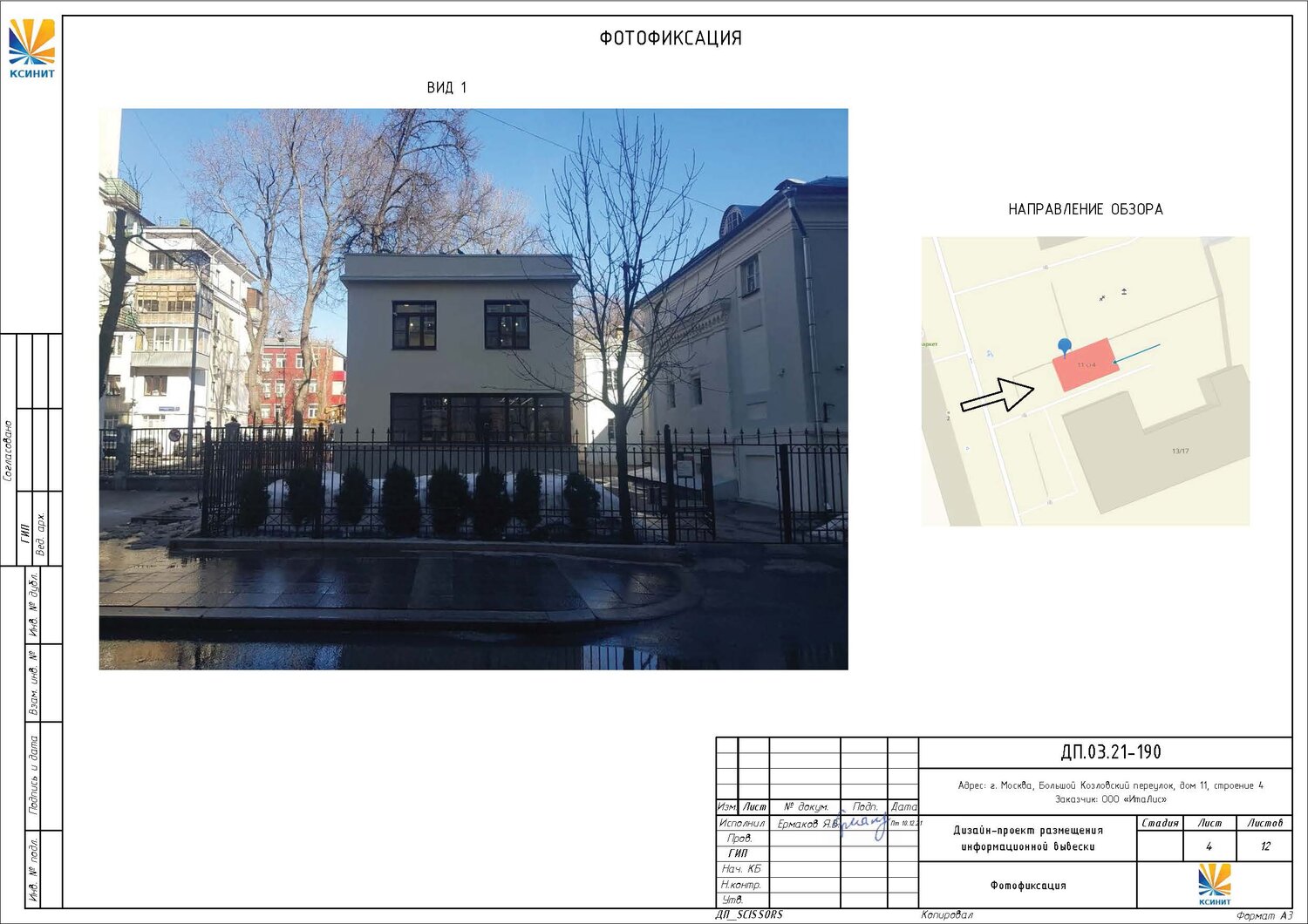Click the black outlined view-direction arrow on the map
This screenshot has height=924, width=1308.
998,394
